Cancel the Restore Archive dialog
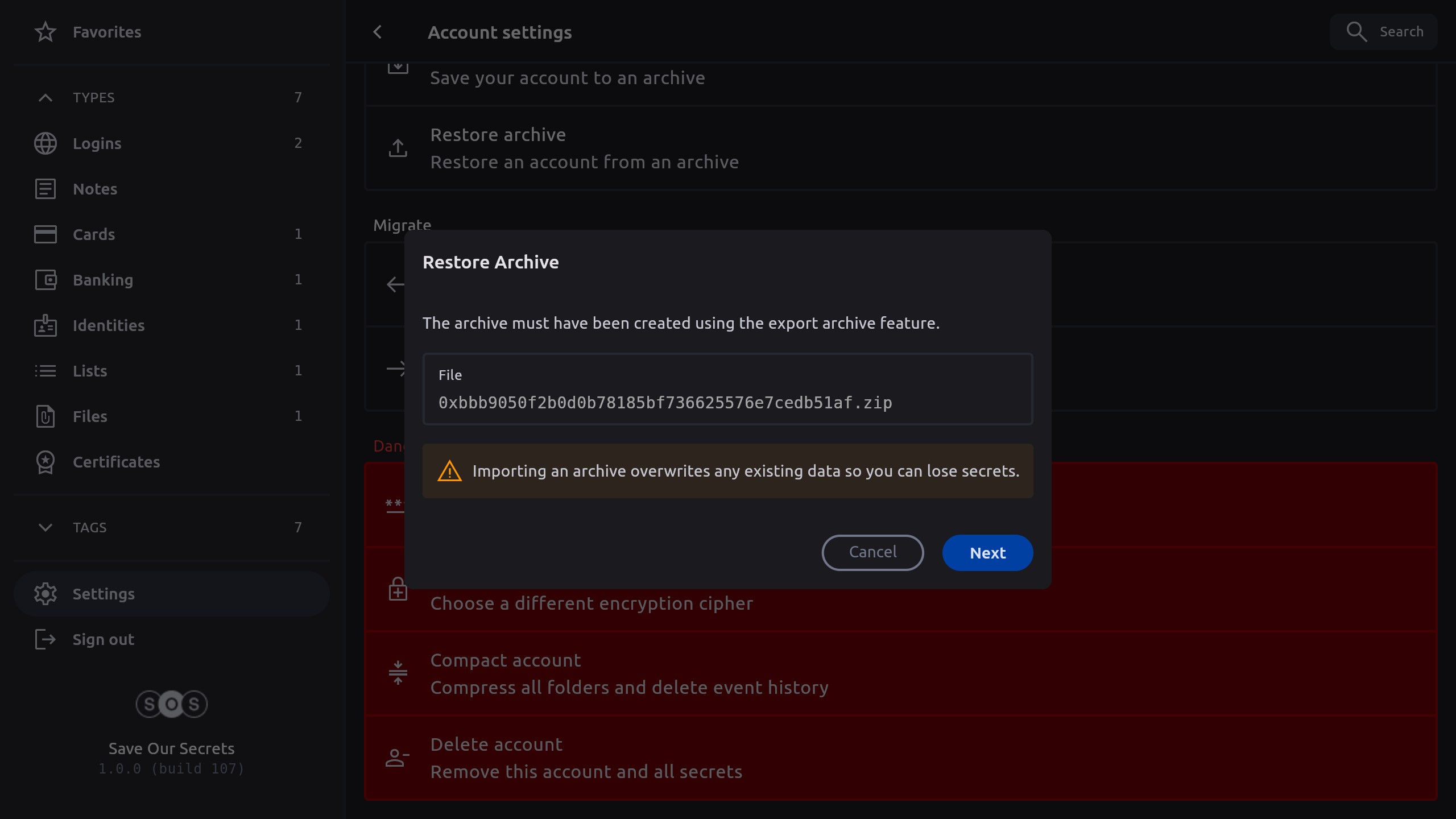This screenshot has width=1456, height=819. [x=872, y=552]
